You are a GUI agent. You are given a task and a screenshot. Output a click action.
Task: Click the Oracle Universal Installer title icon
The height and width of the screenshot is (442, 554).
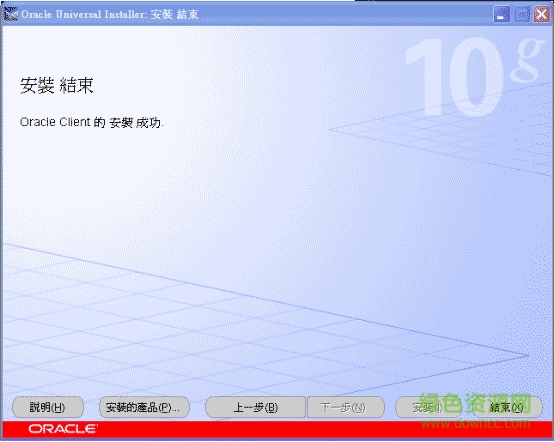(10, 14)
